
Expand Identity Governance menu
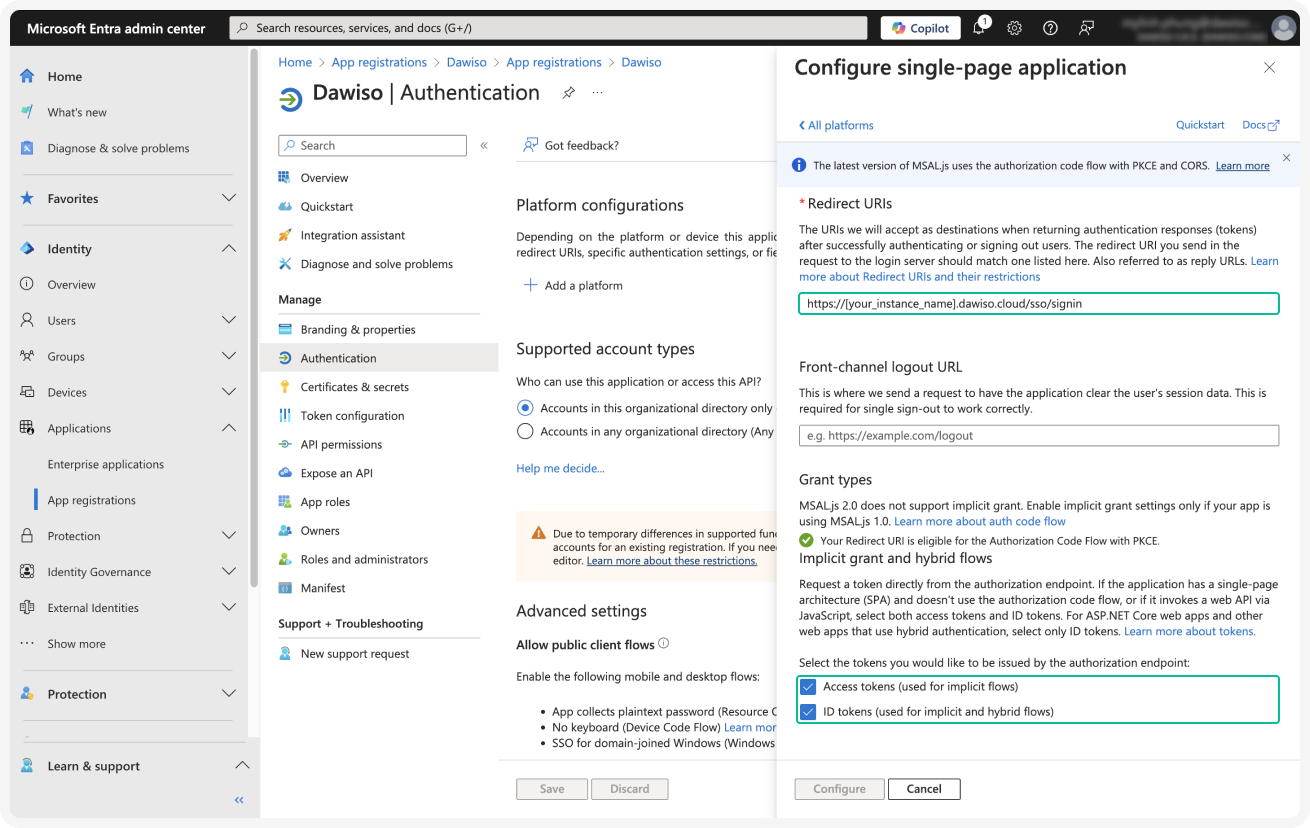pyautogui.click(x=229, y=572)
